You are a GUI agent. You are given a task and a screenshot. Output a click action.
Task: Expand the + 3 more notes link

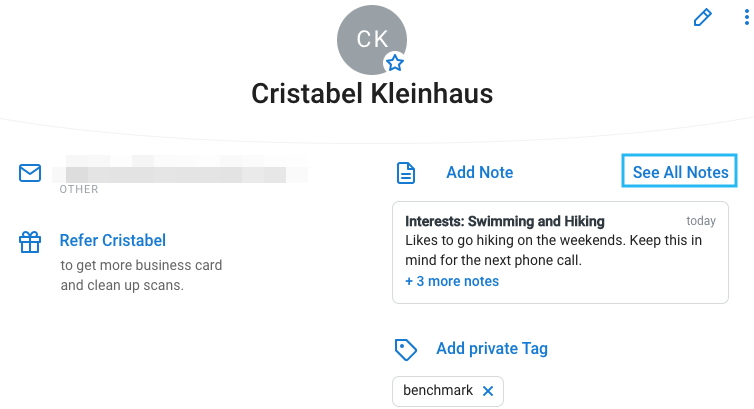452,281
